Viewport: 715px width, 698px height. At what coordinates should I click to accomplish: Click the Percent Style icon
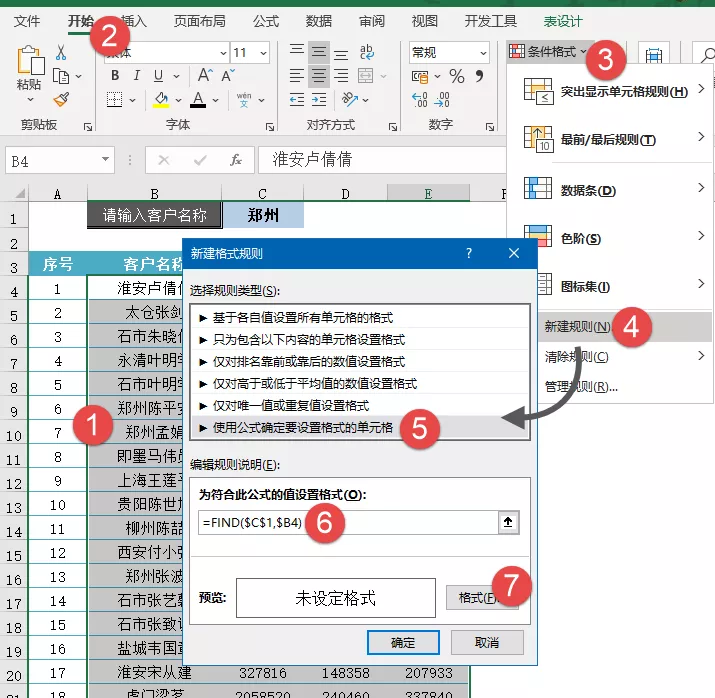(456, 76)
